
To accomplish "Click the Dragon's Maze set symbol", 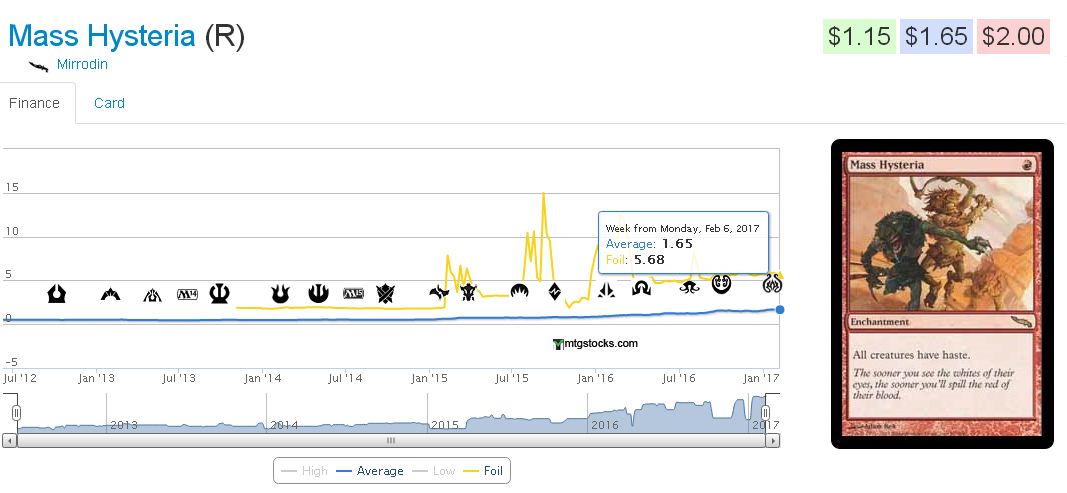I will [152, 295].
